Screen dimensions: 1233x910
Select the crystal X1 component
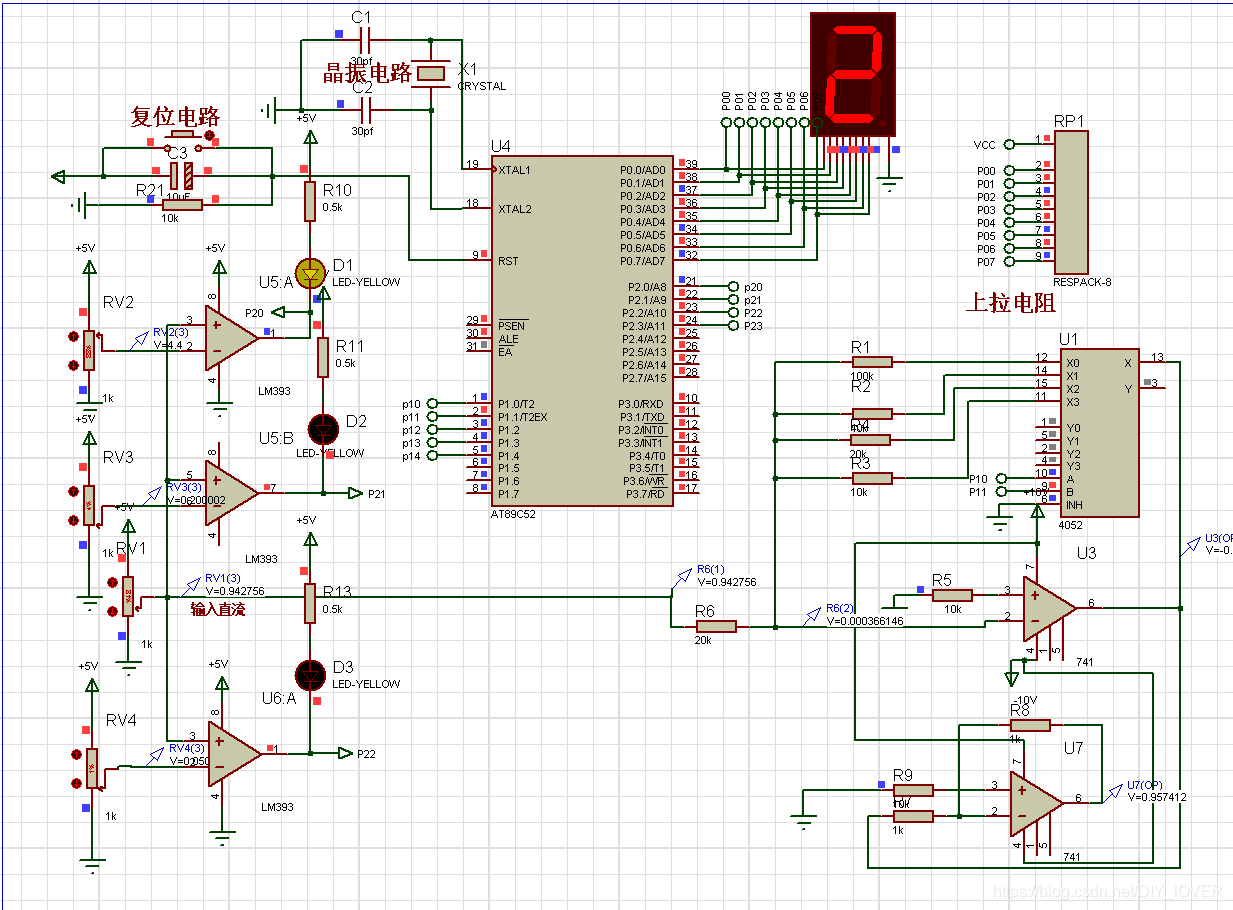[x=432, y=72]
